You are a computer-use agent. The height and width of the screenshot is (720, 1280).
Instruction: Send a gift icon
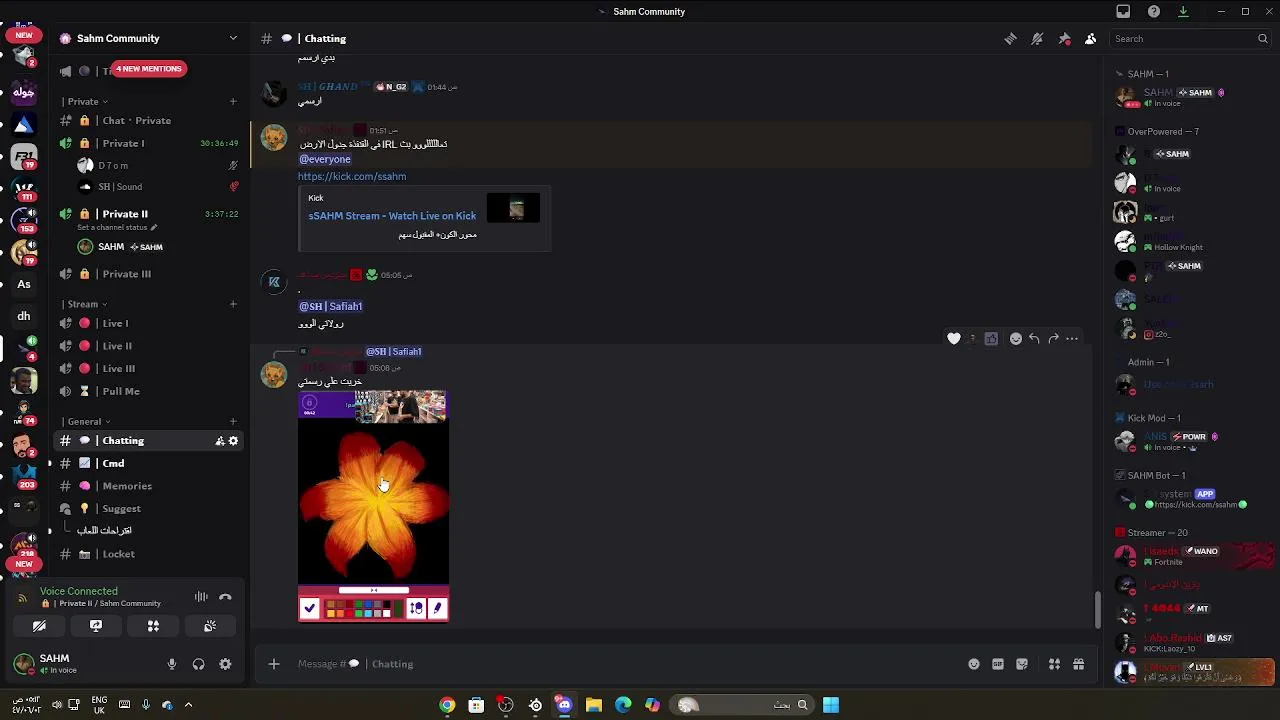1079,664
